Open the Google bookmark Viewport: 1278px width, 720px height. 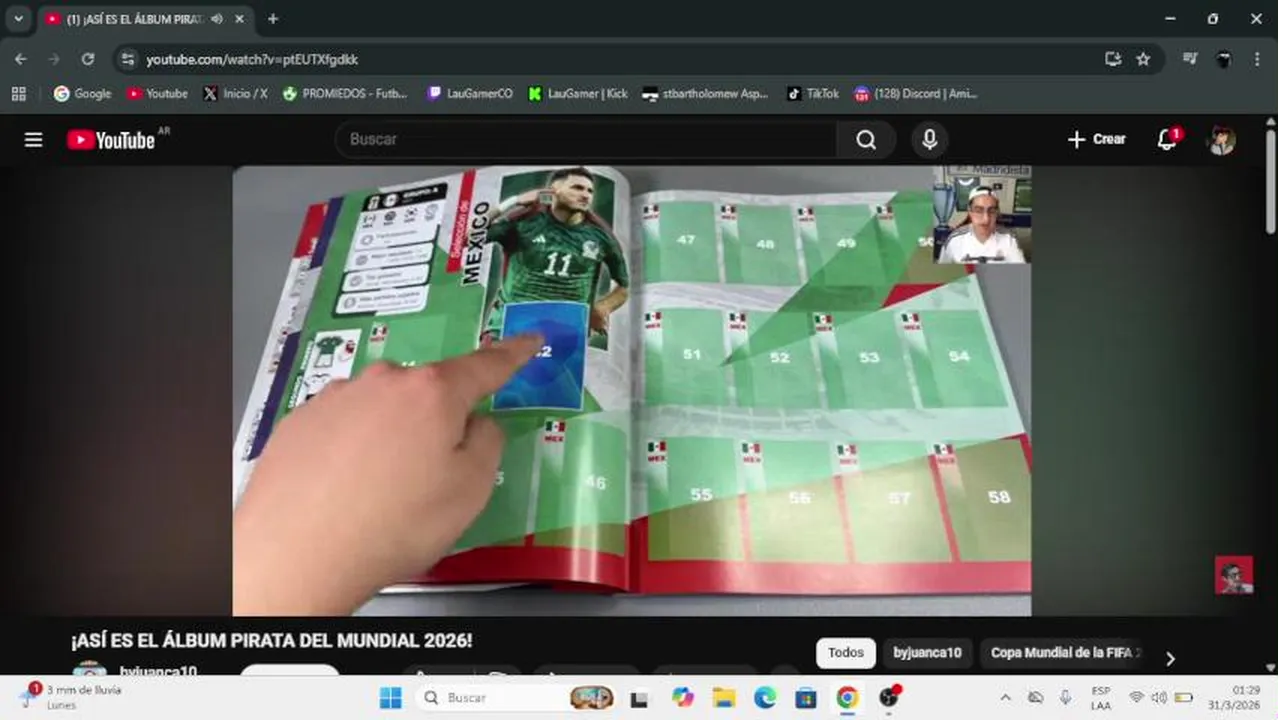[82, 93]
